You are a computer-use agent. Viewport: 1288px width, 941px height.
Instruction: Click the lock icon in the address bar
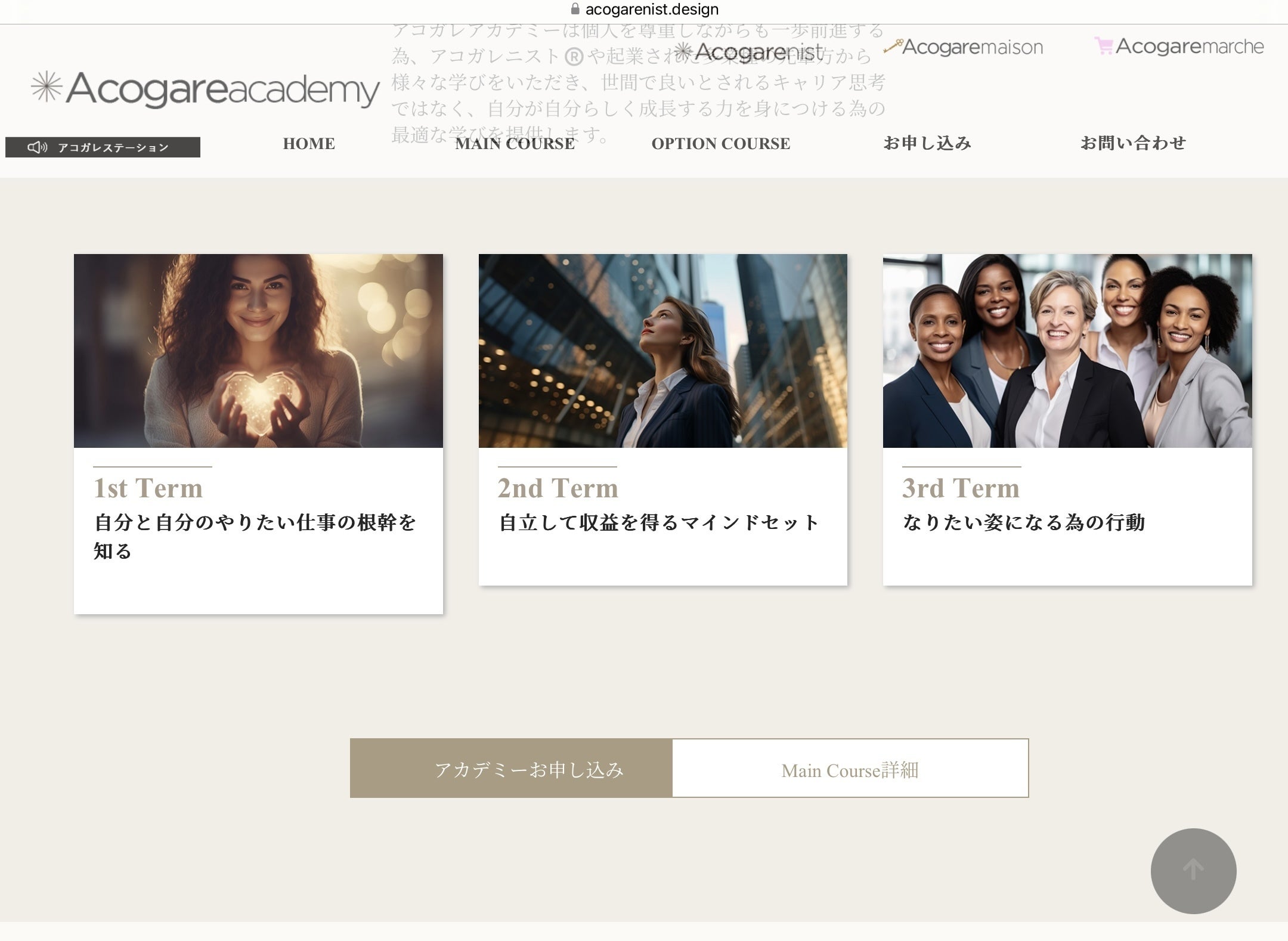coord(575,9)
